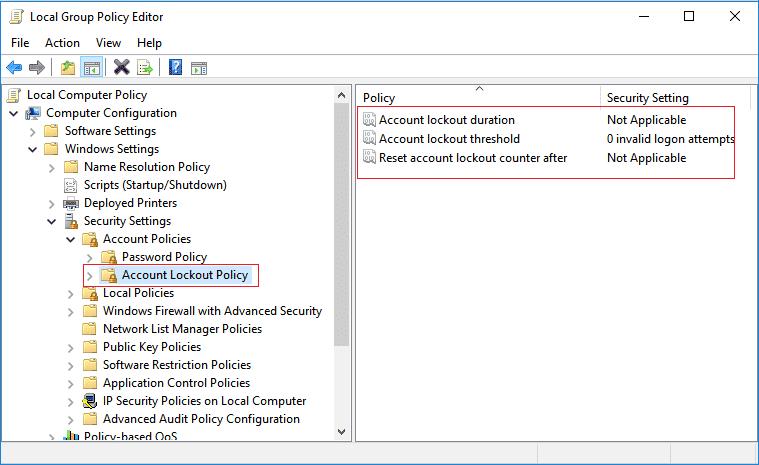Click the Export List toolbar icon
Viewport: 759px width, 465px height.
tap(145, 68)
